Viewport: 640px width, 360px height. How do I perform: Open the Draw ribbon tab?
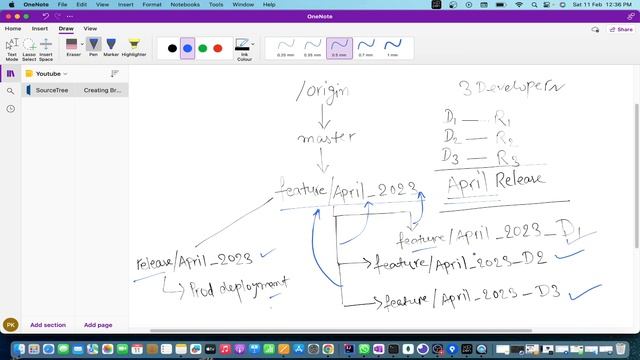point(66,29)
